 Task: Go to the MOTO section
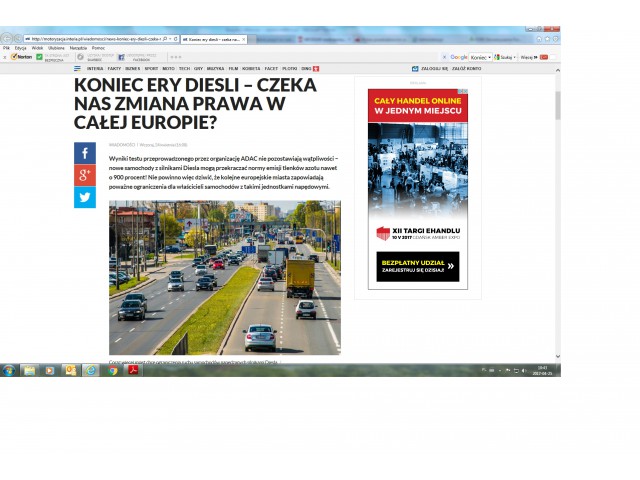pos(169,69)
